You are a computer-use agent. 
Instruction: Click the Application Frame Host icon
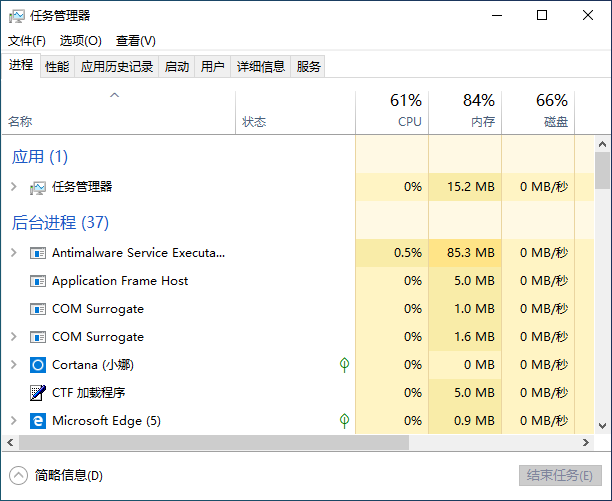coord(38,281)
